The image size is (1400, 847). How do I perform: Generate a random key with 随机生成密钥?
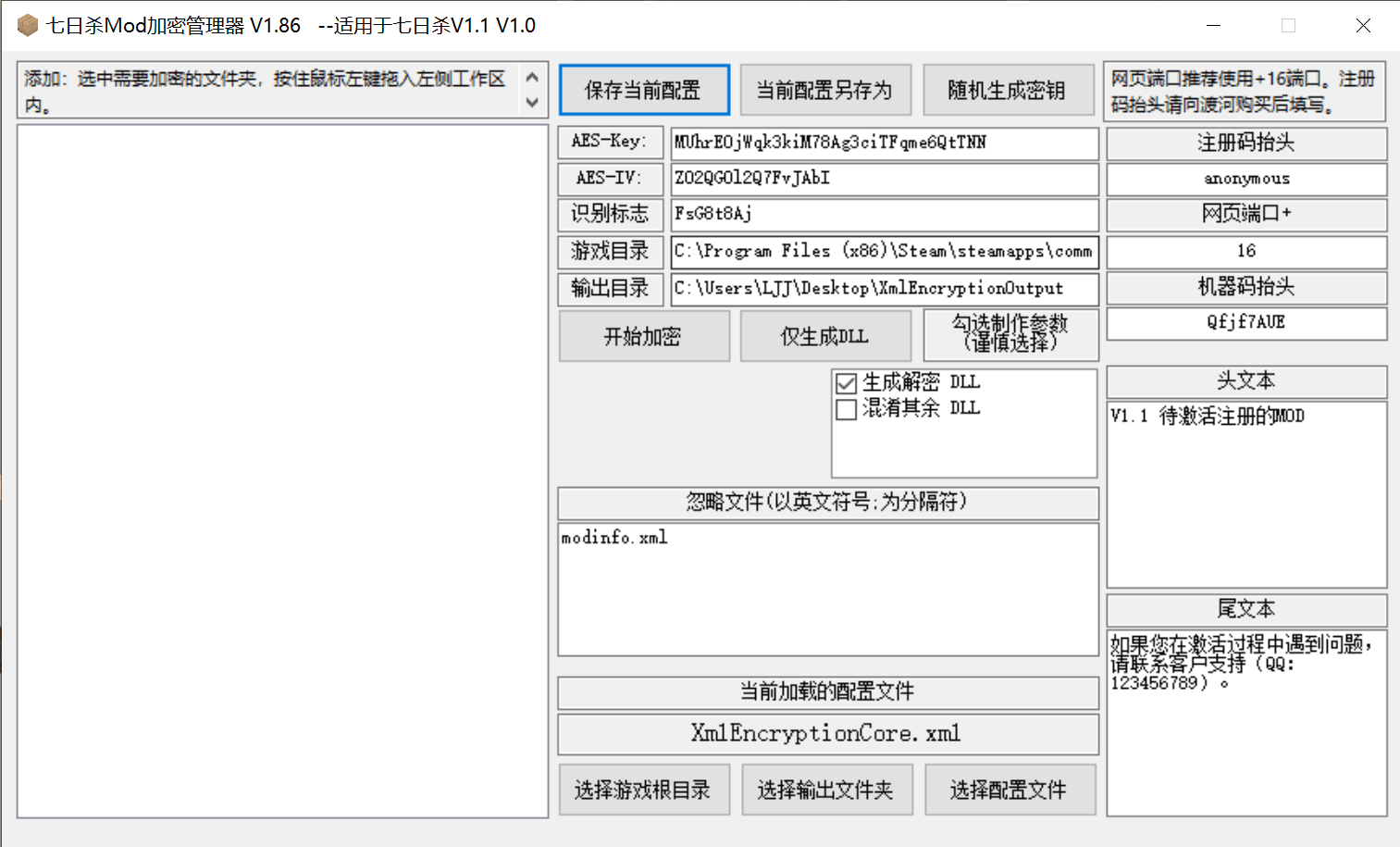pos(1007,90)
